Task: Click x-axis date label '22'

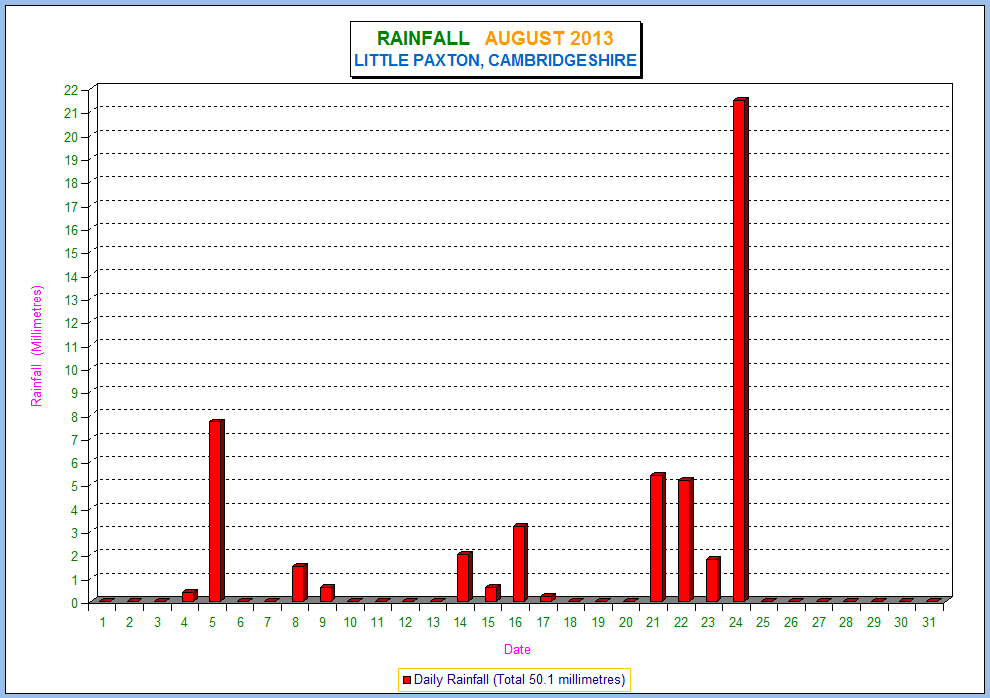Action: click(681, 622)
